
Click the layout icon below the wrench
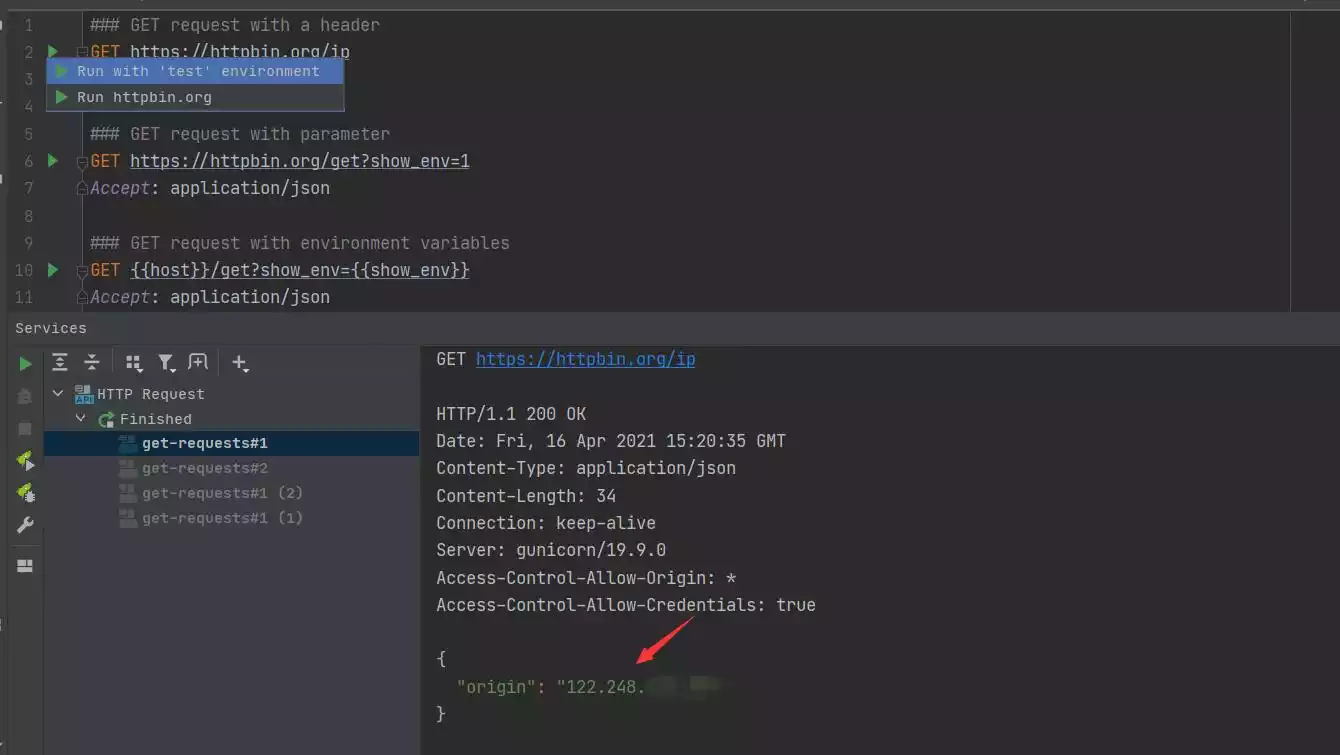coord(25,566)
